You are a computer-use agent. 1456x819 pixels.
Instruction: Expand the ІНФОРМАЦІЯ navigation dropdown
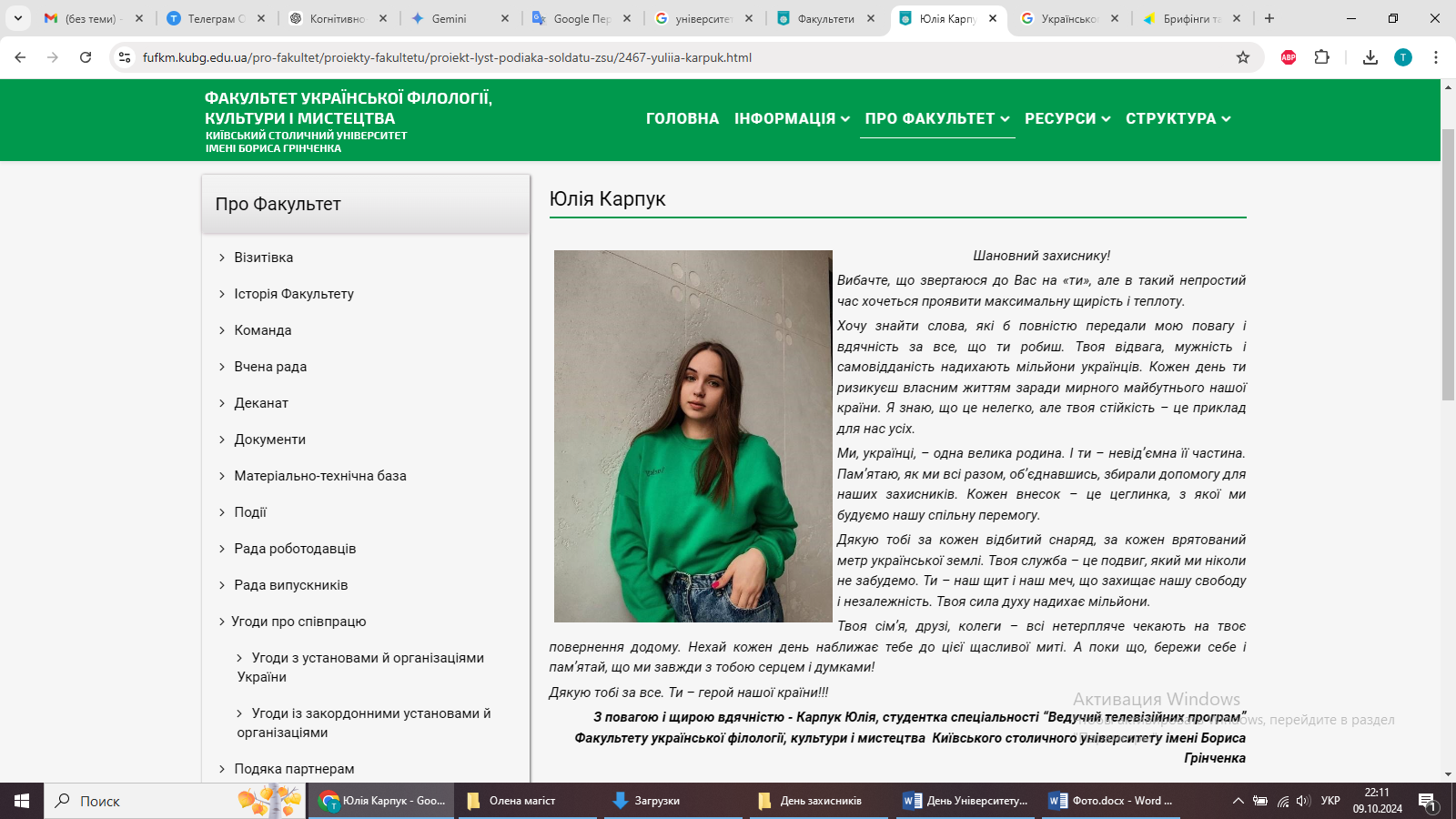792,118
